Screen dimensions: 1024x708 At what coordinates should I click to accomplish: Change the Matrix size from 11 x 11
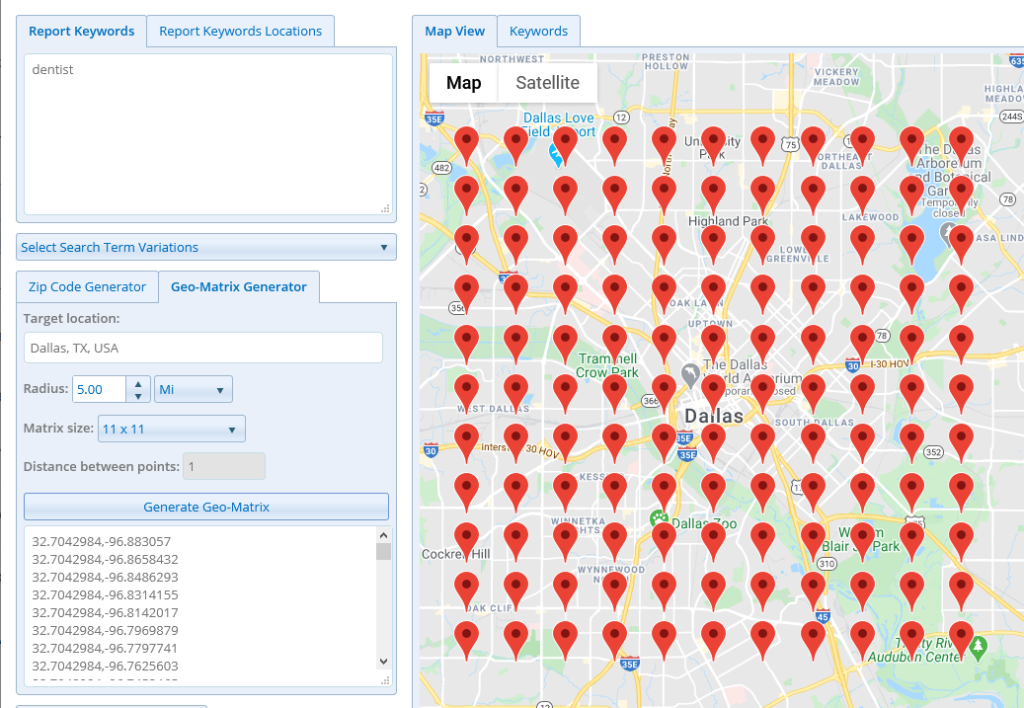[171, 428]
